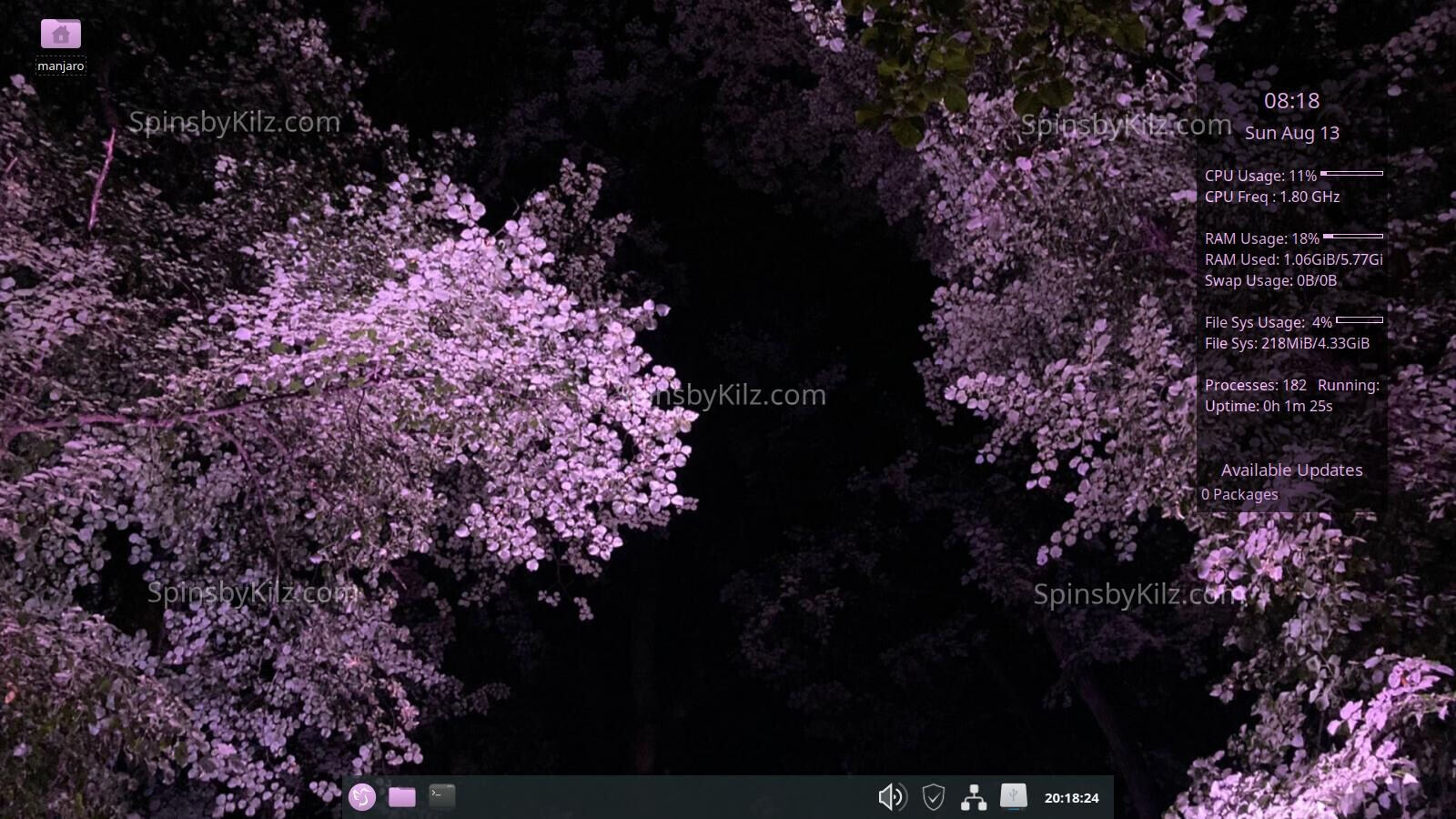Click the CPU Freq 1.80 GHz line
The image size is (1456, 819).
[1271, 197]
